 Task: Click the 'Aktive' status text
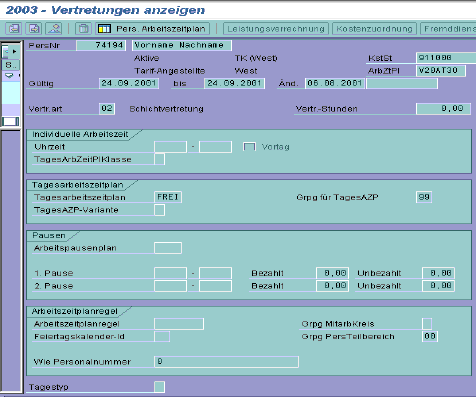coord(146,58)
